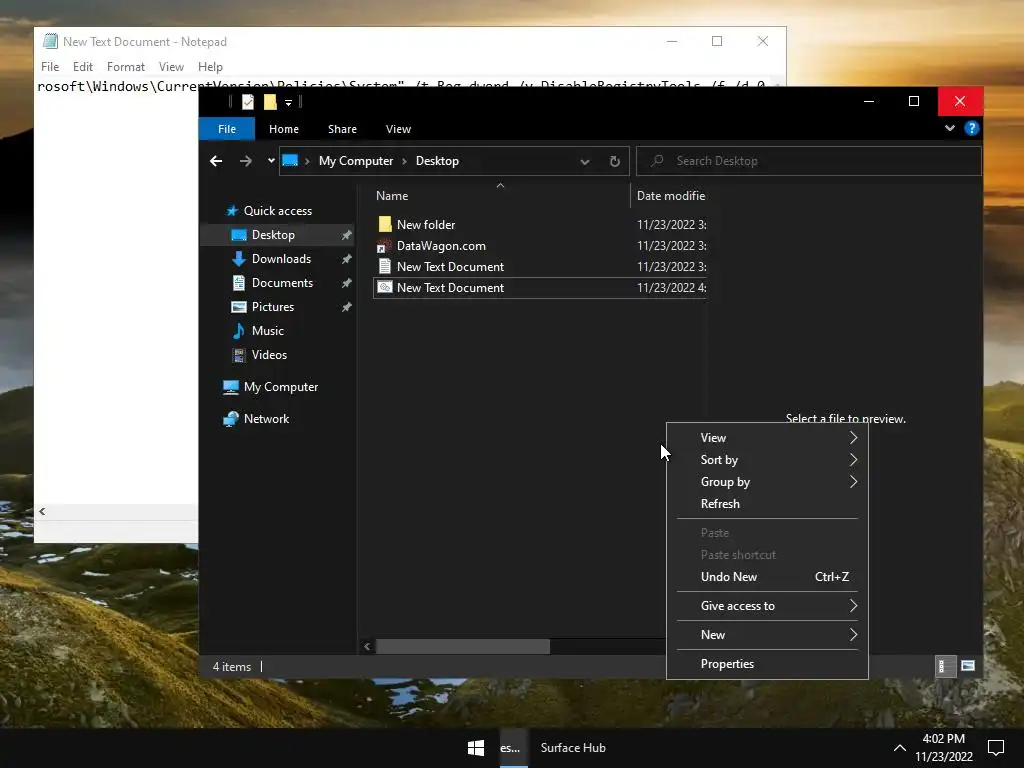Open the Group by submenu

point(767,482)
